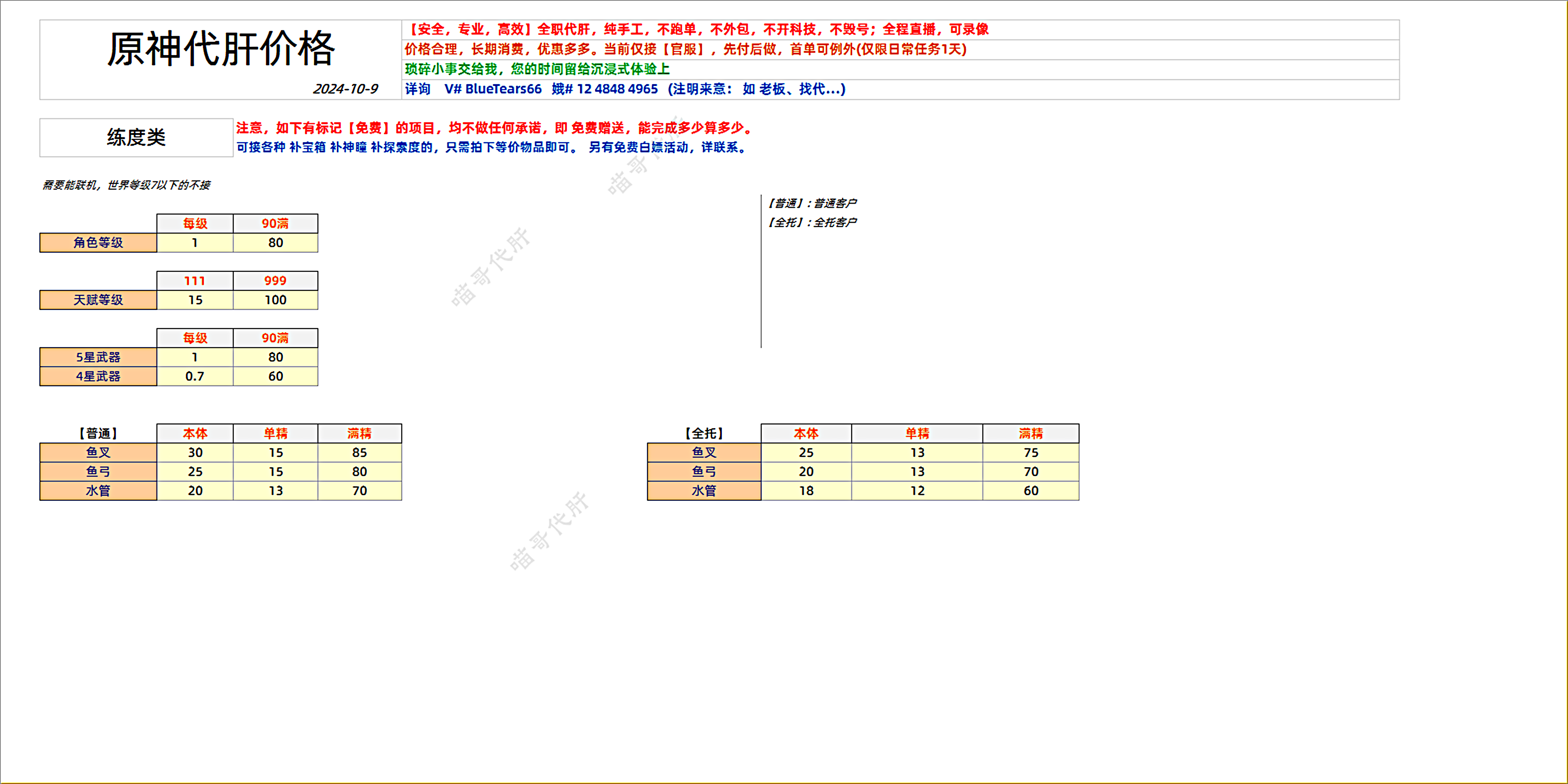Viewport: 1568px width, 784px height.
Task: Click the 【普通】 table header label
Action: coord(98,433)
